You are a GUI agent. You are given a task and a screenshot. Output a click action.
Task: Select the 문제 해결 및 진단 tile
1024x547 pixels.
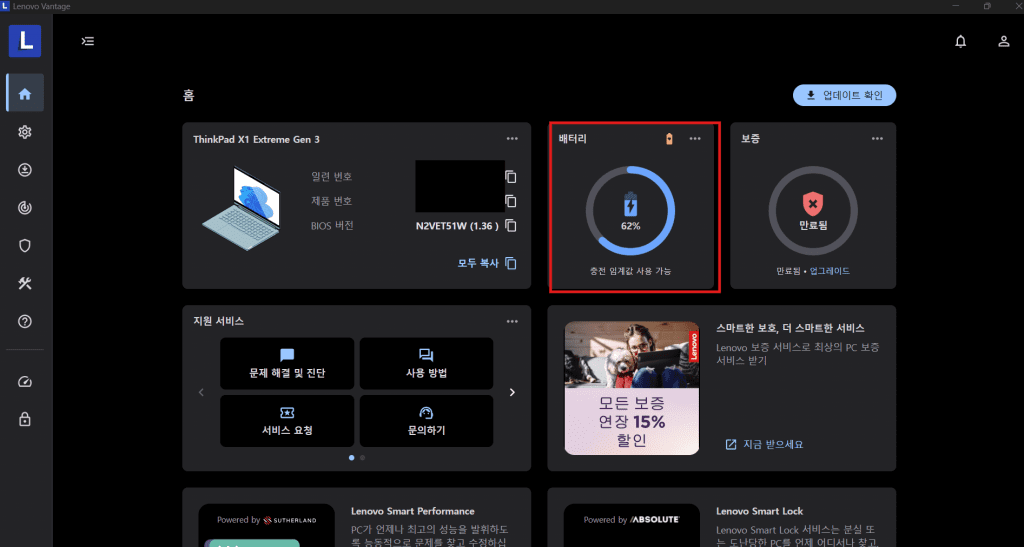pos(287,364)
